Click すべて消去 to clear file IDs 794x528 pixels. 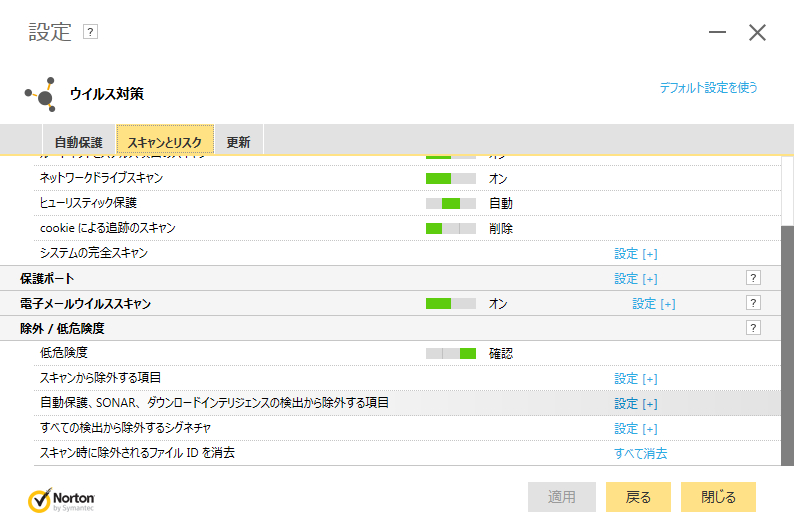[640, 454]
